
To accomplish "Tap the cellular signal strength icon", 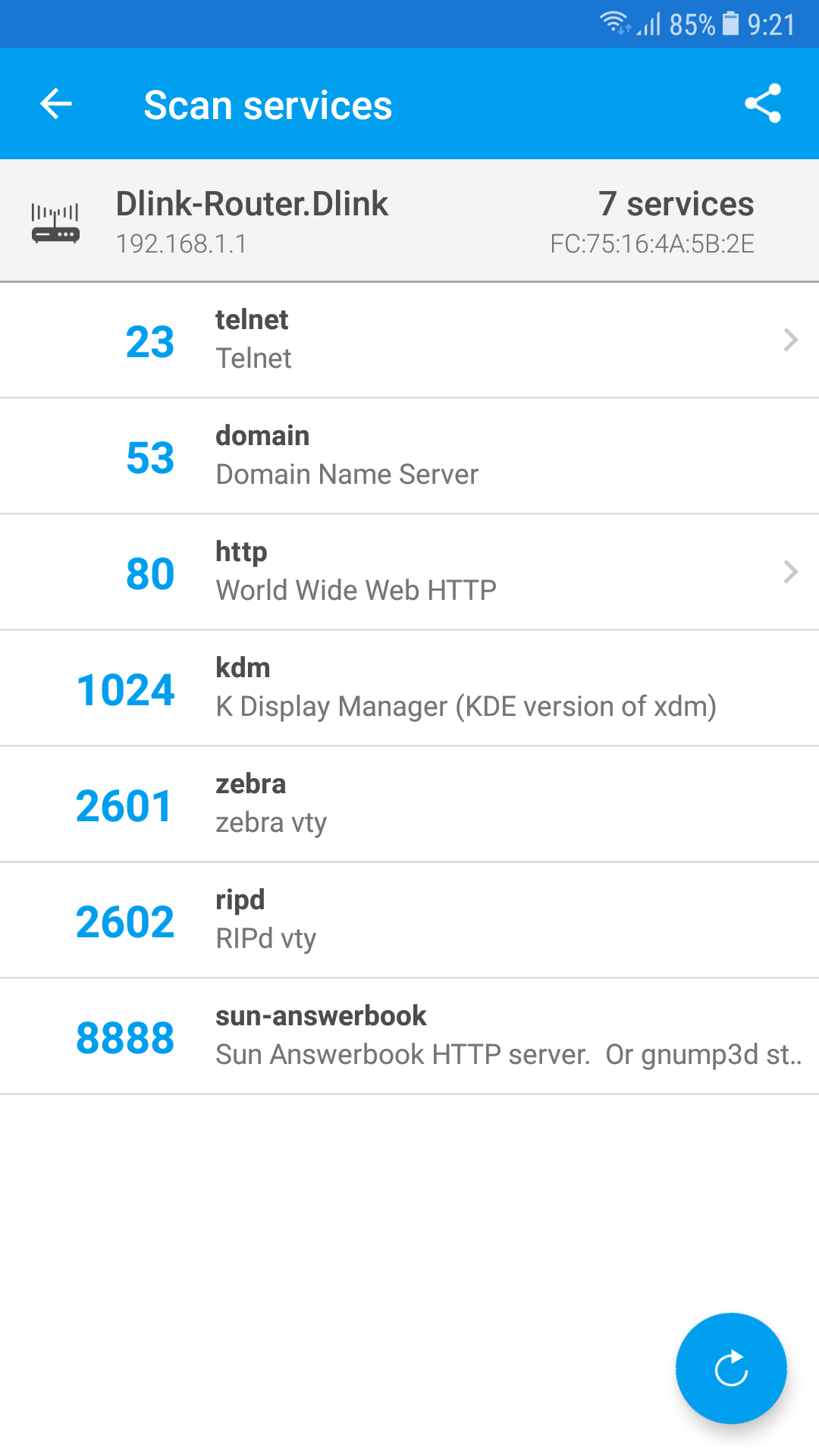I will tap(649, 24).
